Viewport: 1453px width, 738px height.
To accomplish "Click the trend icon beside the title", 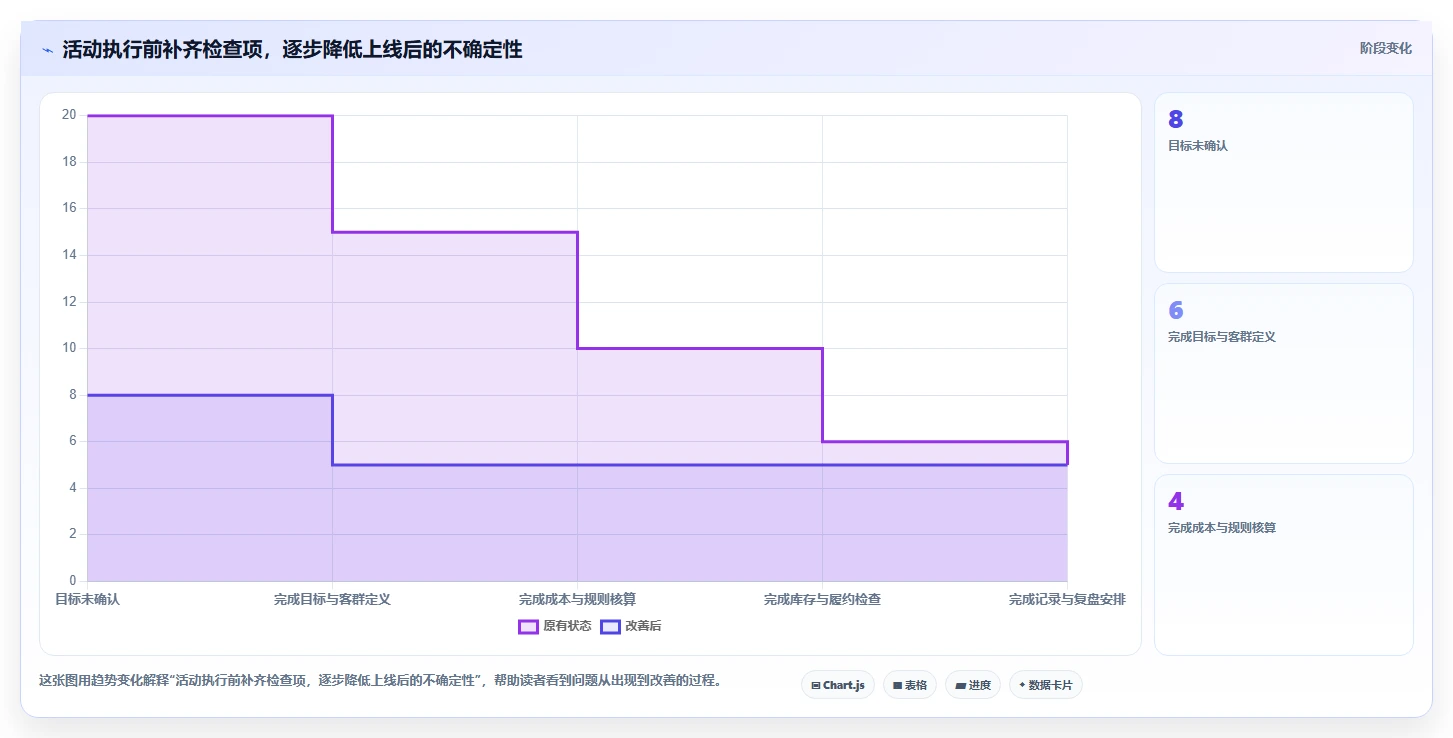I will pos(47,50).
